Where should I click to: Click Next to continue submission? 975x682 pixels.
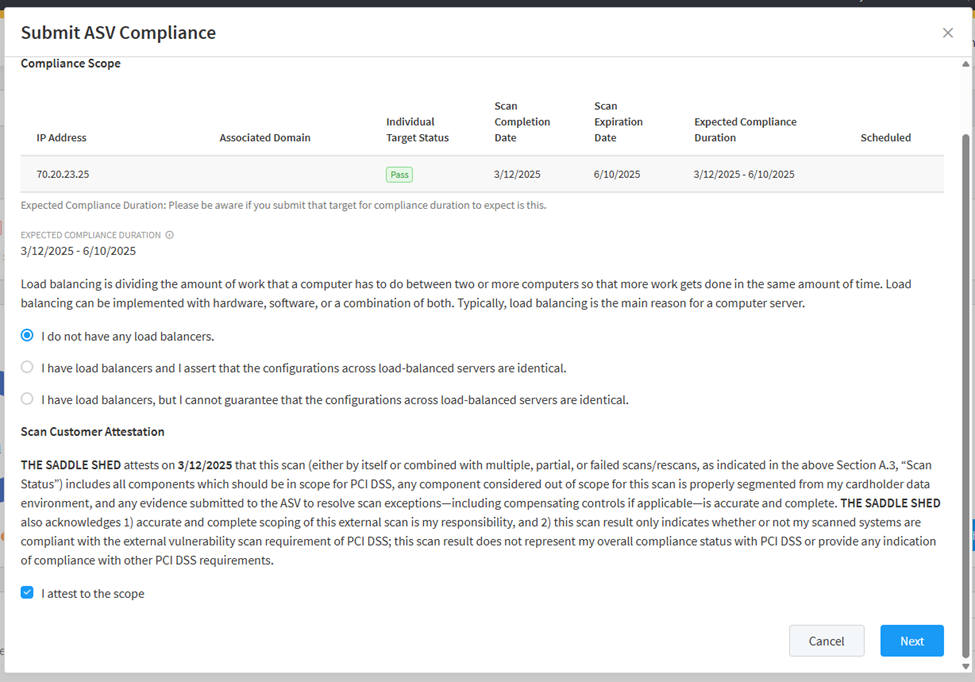911,641
